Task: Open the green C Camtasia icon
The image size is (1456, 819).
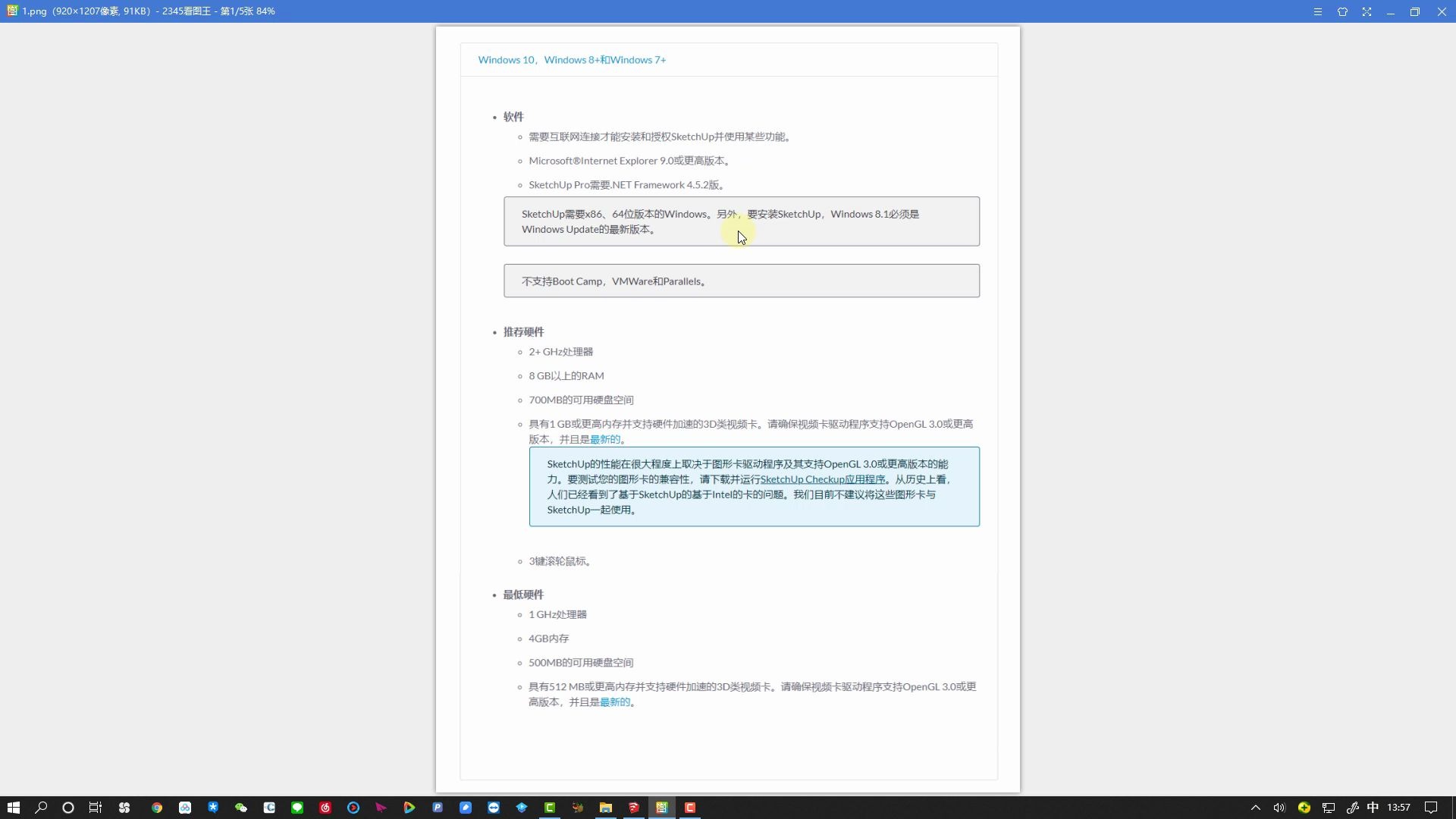Action: point(550,808)
